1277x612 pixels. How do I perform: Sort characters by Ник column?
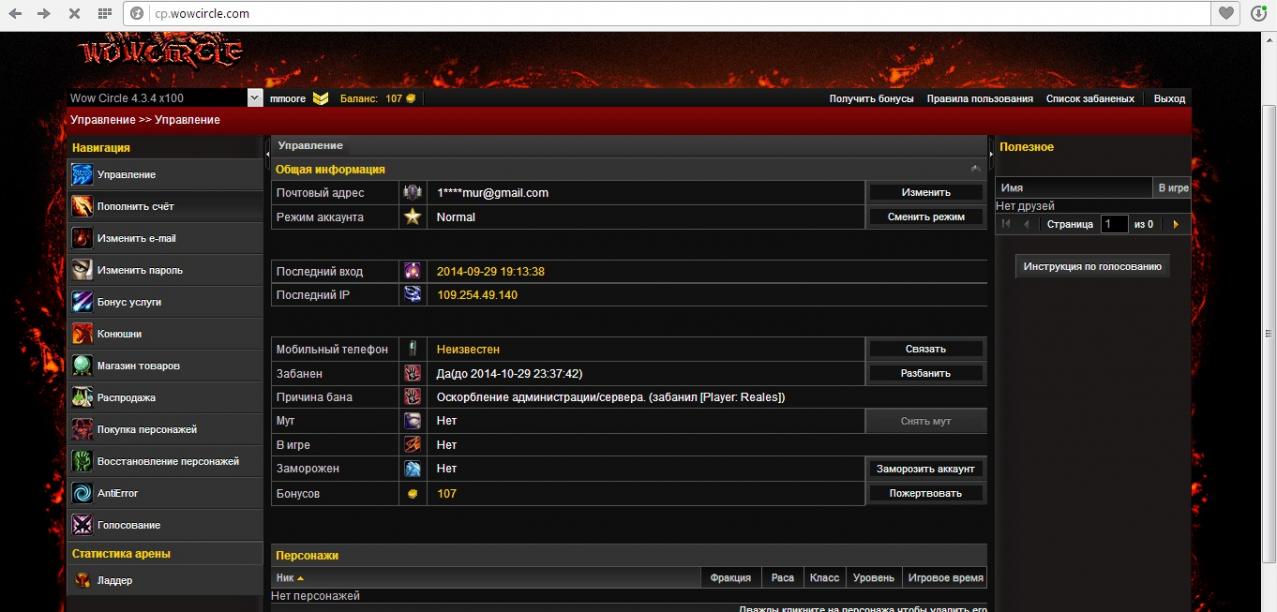coord(290,578)
